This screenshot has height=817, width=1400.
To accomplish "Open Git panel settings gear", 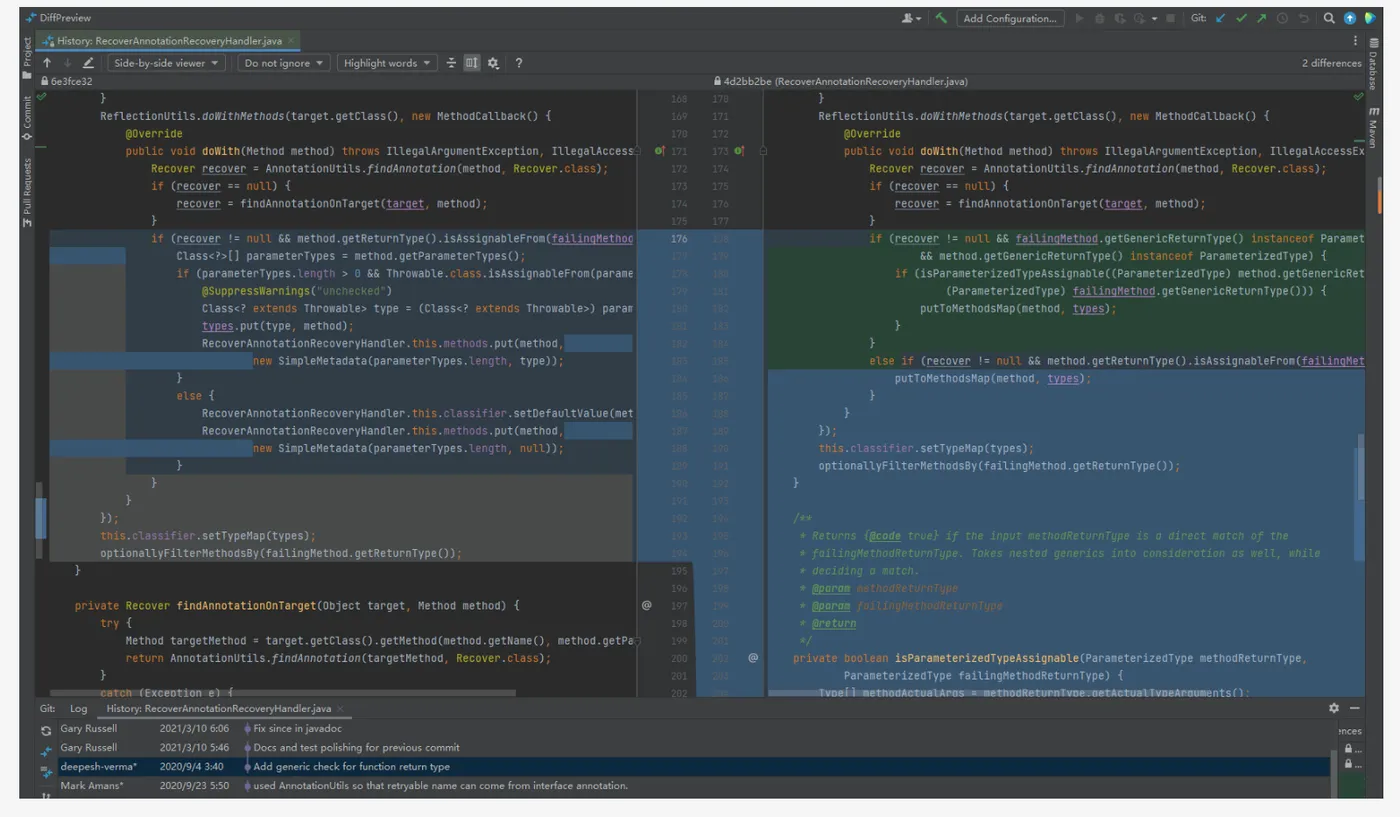I will pos(1334,708).
